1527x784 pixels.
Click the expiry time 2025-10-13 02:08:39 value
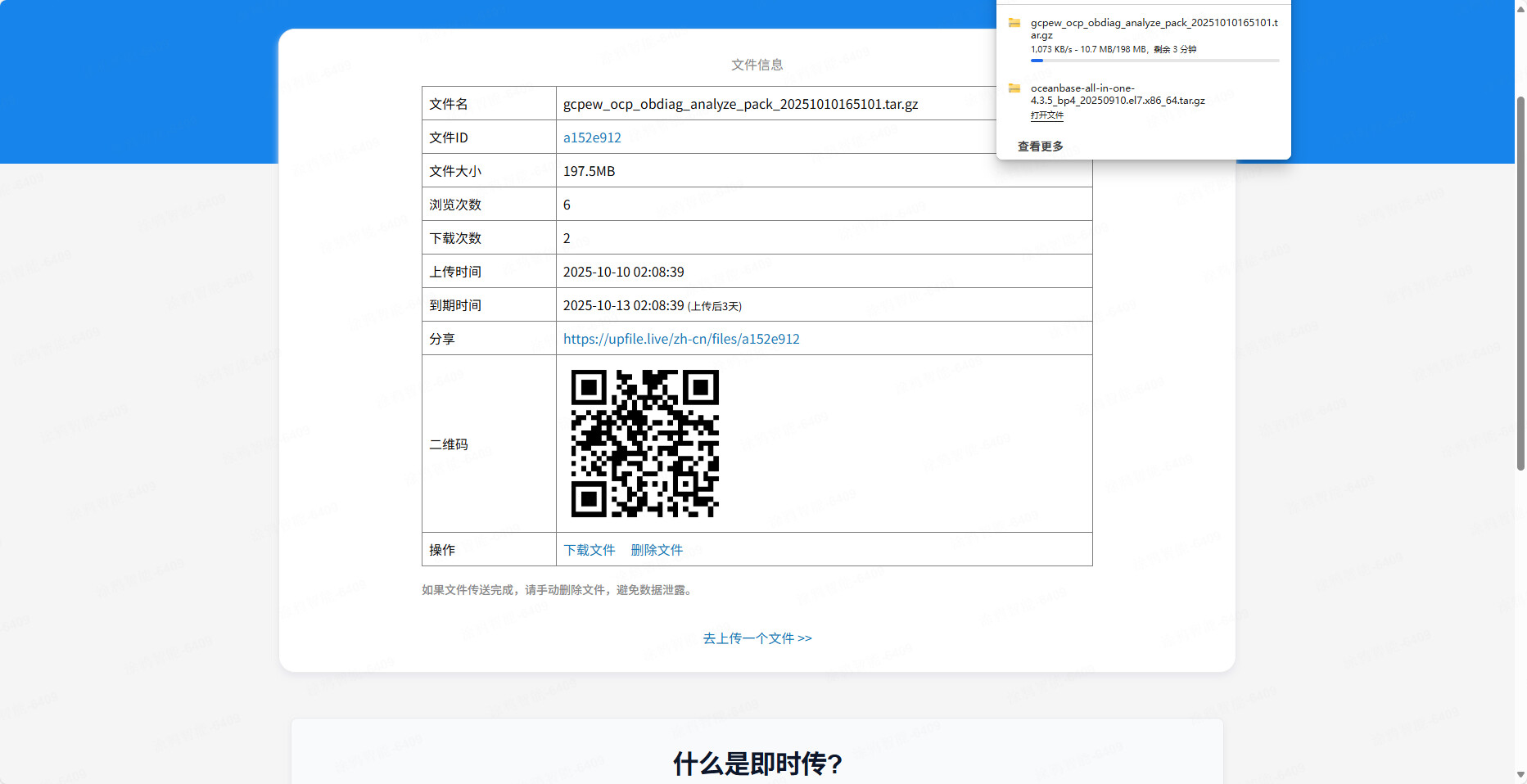[623, 305]
